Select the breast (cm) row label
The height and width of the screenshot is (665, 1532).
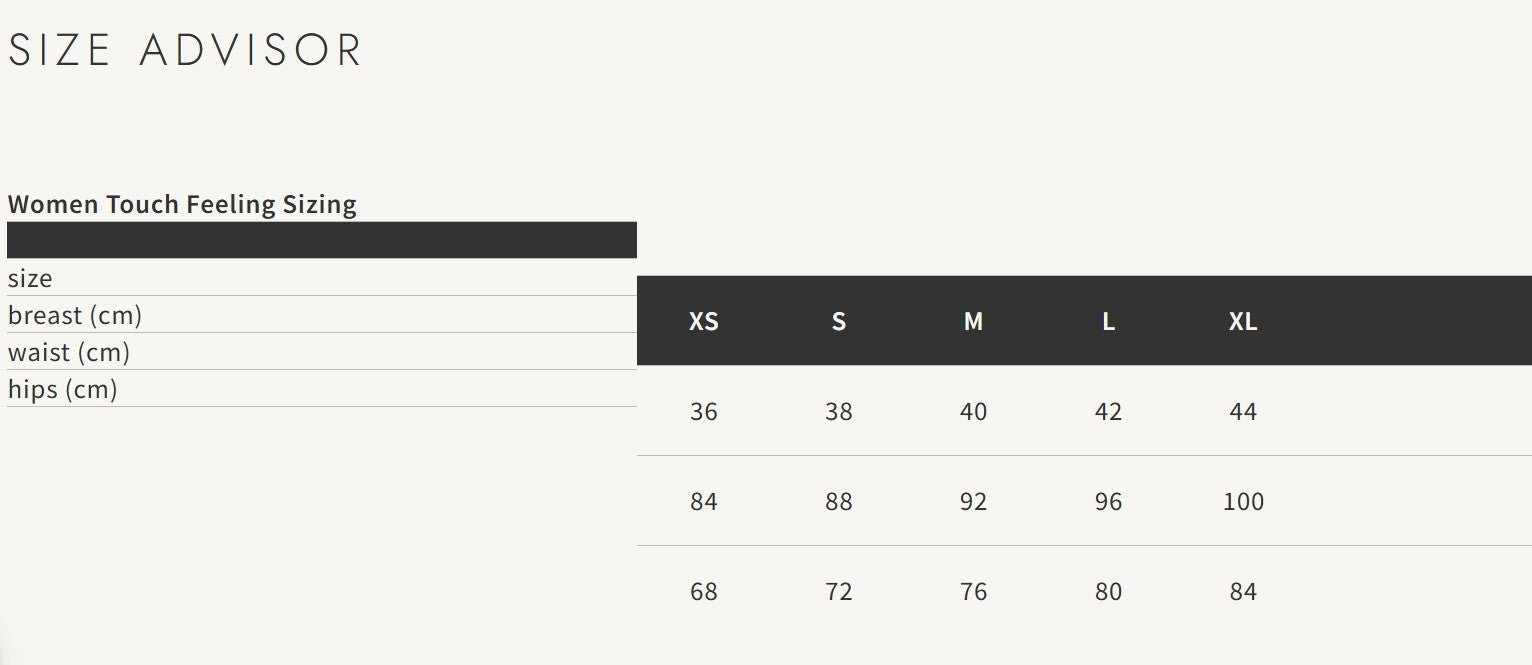pyautogui.click(x=75, y=315)
